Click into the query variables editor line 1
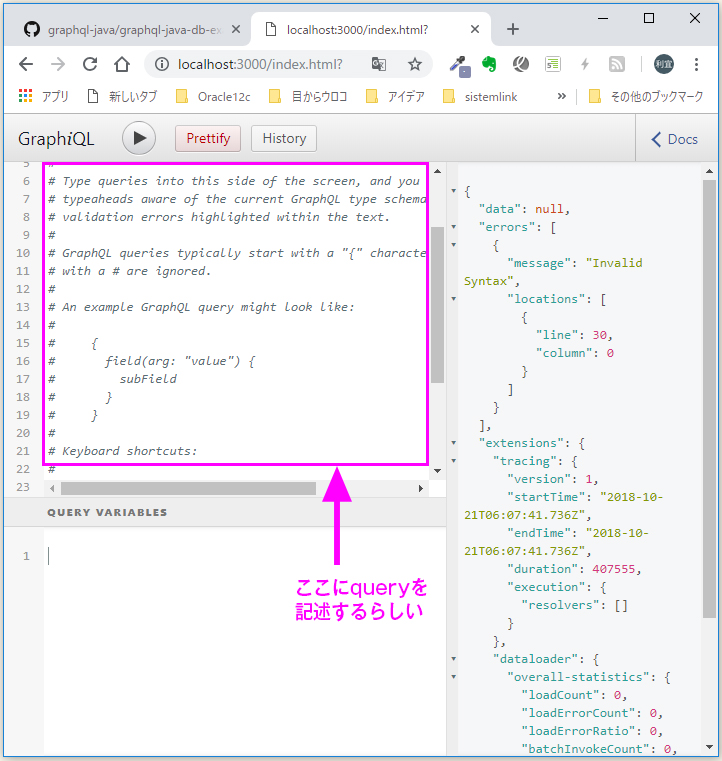Viewport: 722px width, 761px height. coord(245,556)
